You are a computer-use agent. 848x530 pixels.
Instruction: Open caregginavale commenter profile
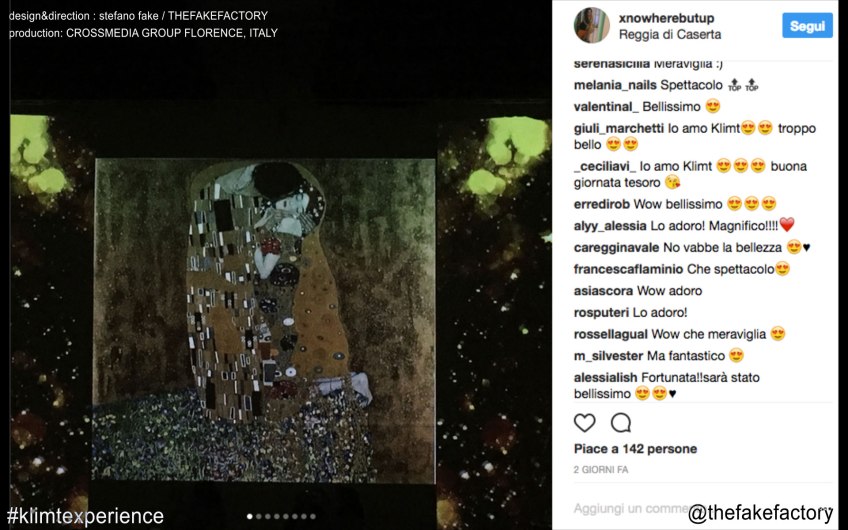(x=616, y=247)
